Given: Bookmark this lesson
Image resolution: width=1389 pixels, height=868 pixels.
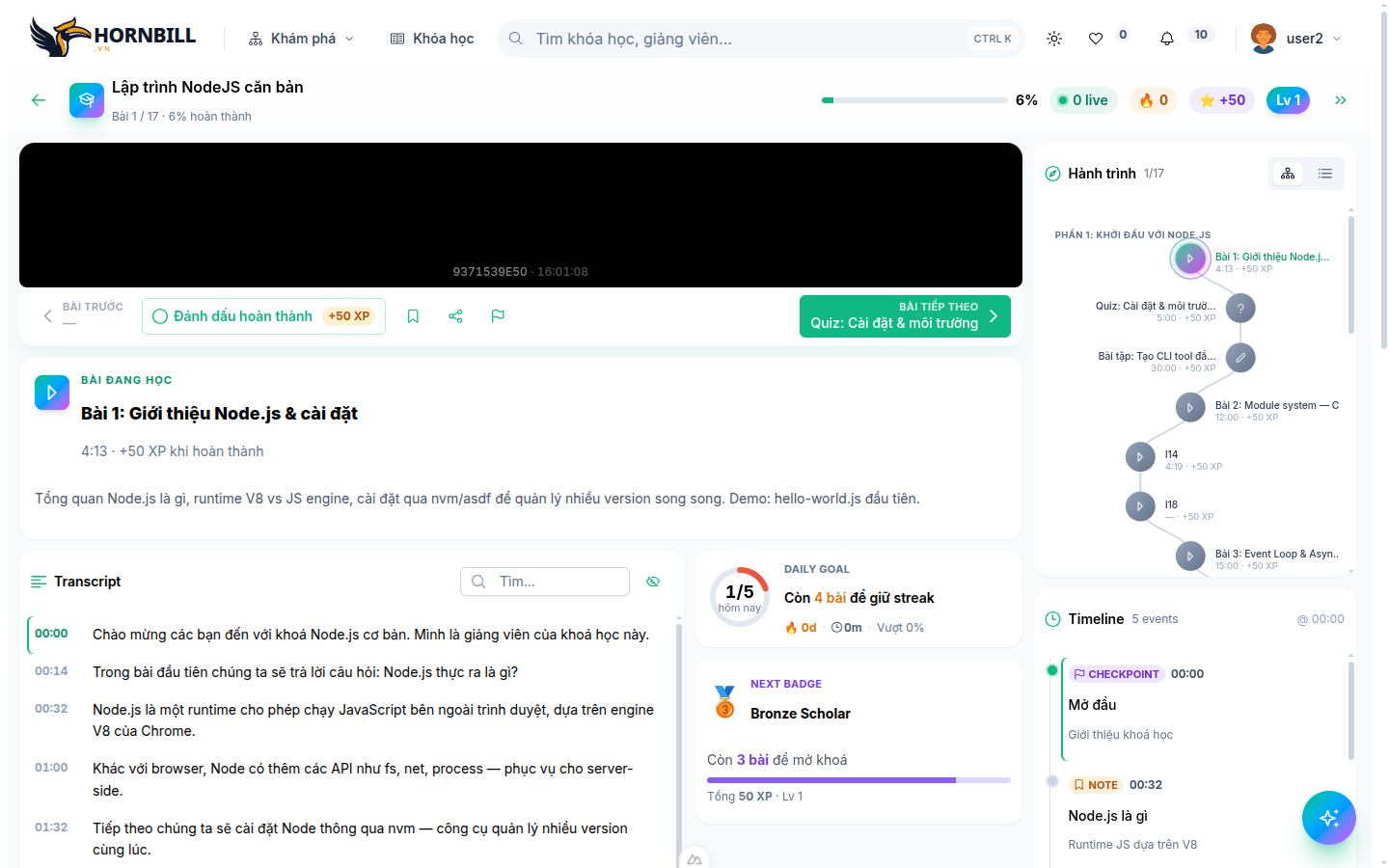Looking at the screenshot, I should point(413,316).
